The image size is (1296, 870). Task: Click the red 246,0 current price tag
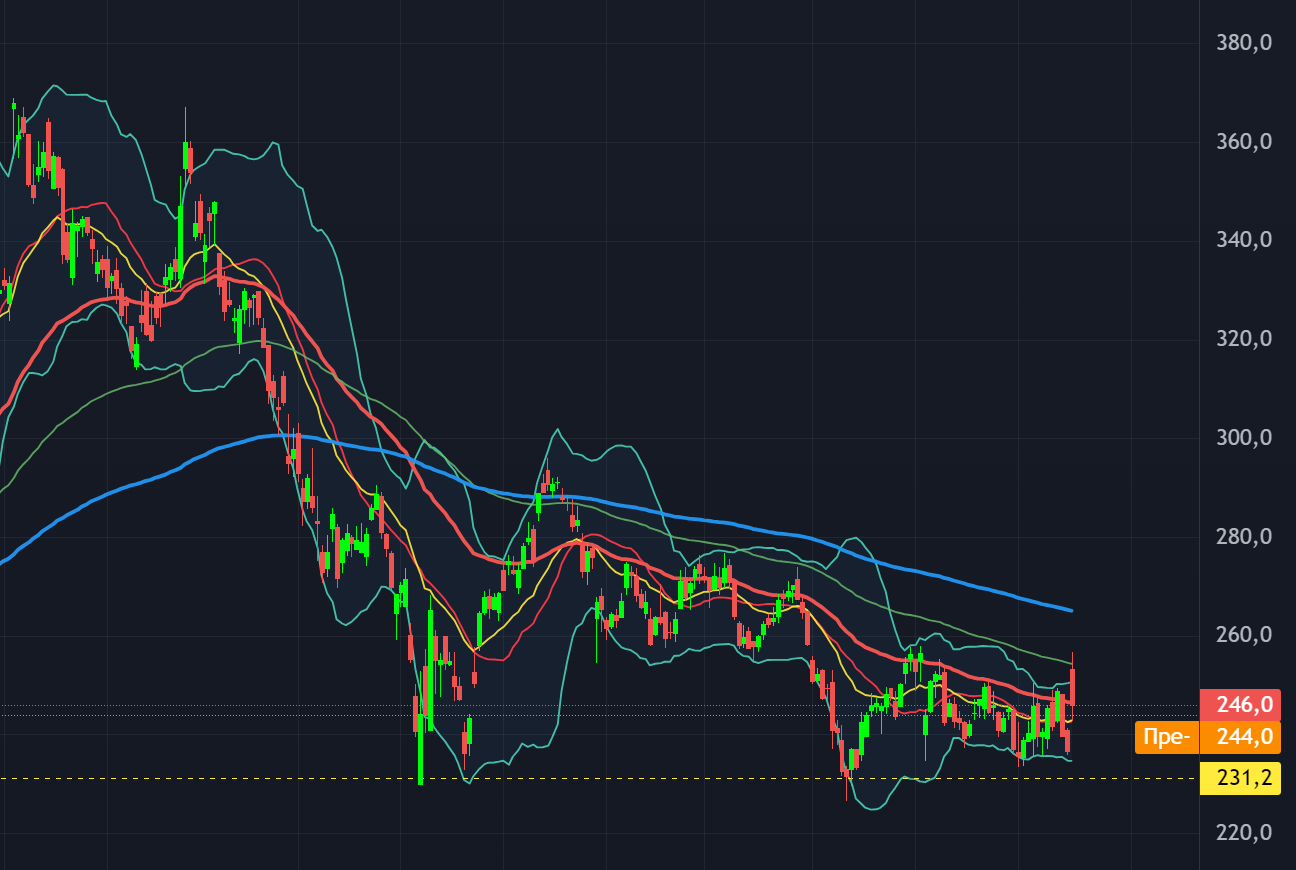(x=1242, y=705)
